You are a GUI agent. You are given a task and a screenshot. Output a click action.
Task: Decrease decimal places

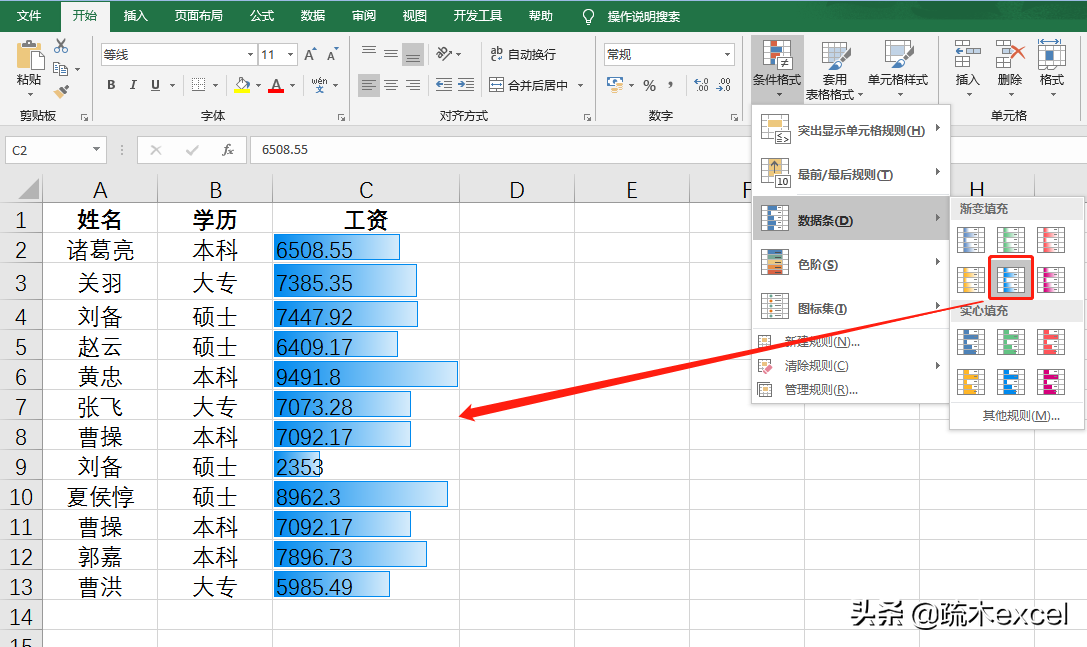pos(724,85)
